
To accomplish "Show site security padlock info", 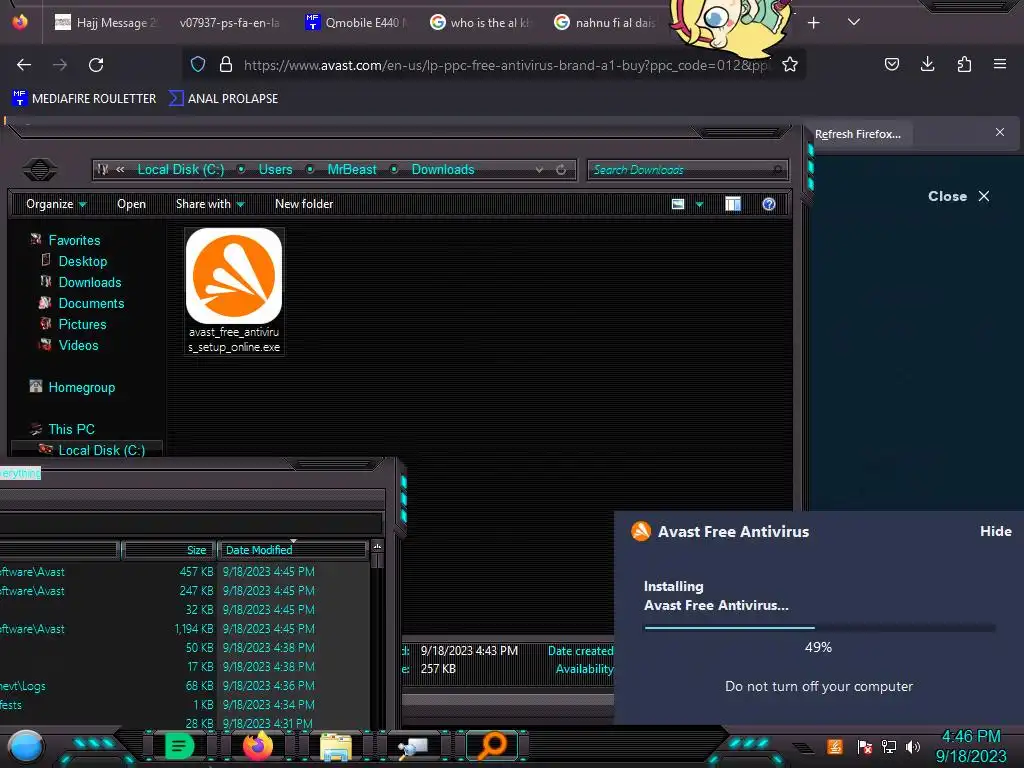I will click(226, 65).
